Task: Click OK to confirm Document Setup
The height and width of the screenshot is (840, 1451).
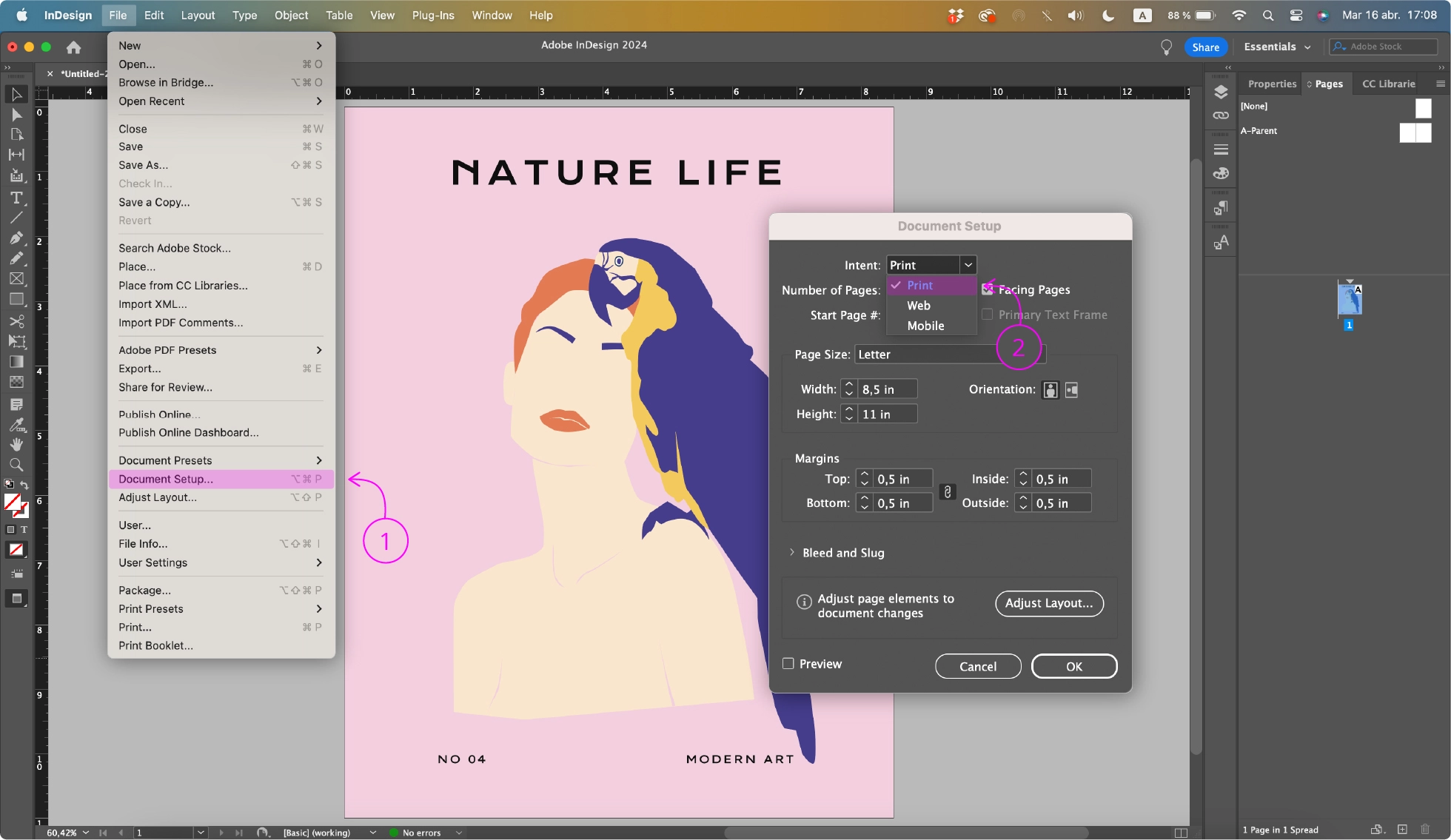Action: [x=1073, y=666]
